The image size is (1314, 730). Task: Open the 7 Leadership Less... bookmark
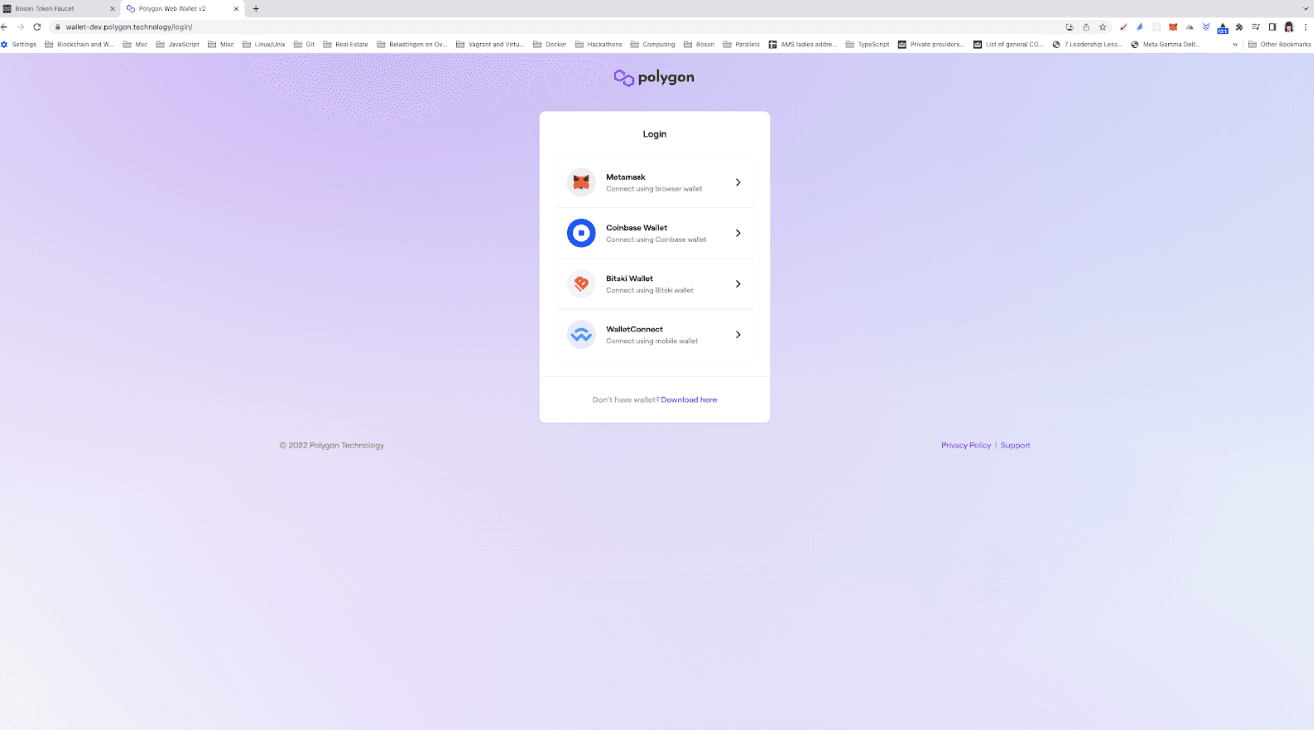tap(1087, 44)
